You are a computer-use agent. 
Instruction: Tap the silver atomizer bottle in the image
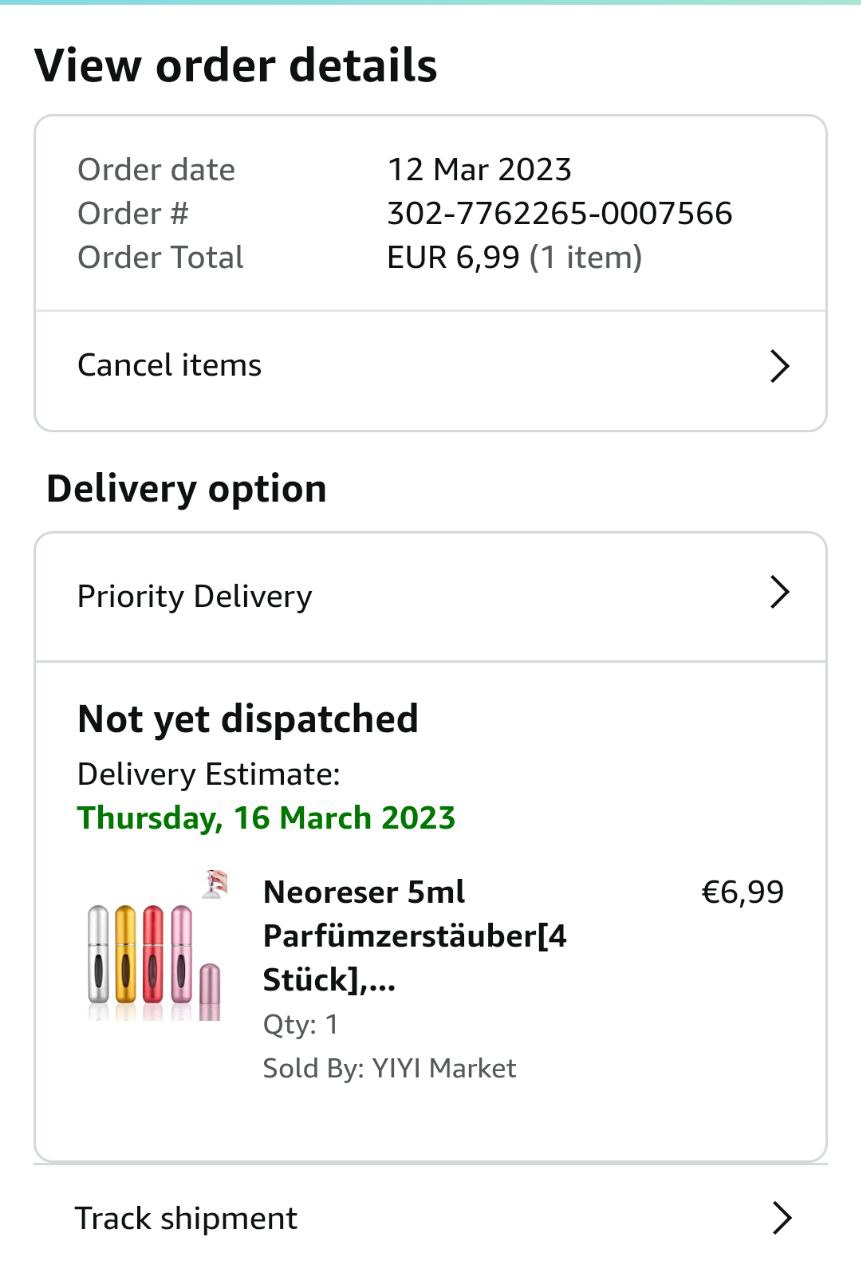[x=98, y=955]
